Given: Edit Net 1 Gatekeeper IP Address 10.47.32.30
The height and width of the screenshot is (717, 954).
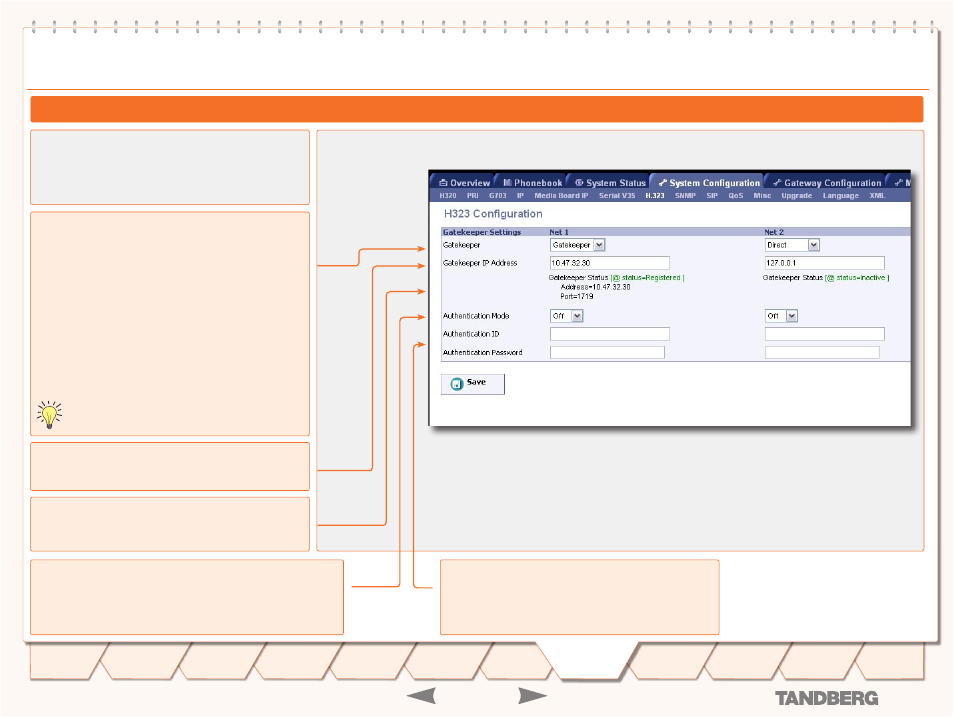Looking at the screenshot, I should (x=610, y=263).
